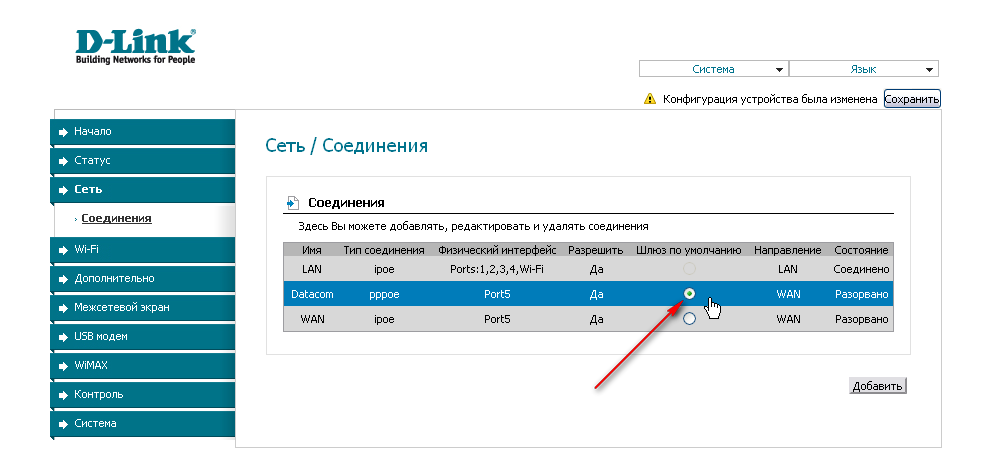Click the arrow icon beside WiMAX
Viewport: 992px width, 462px height.
63,366
